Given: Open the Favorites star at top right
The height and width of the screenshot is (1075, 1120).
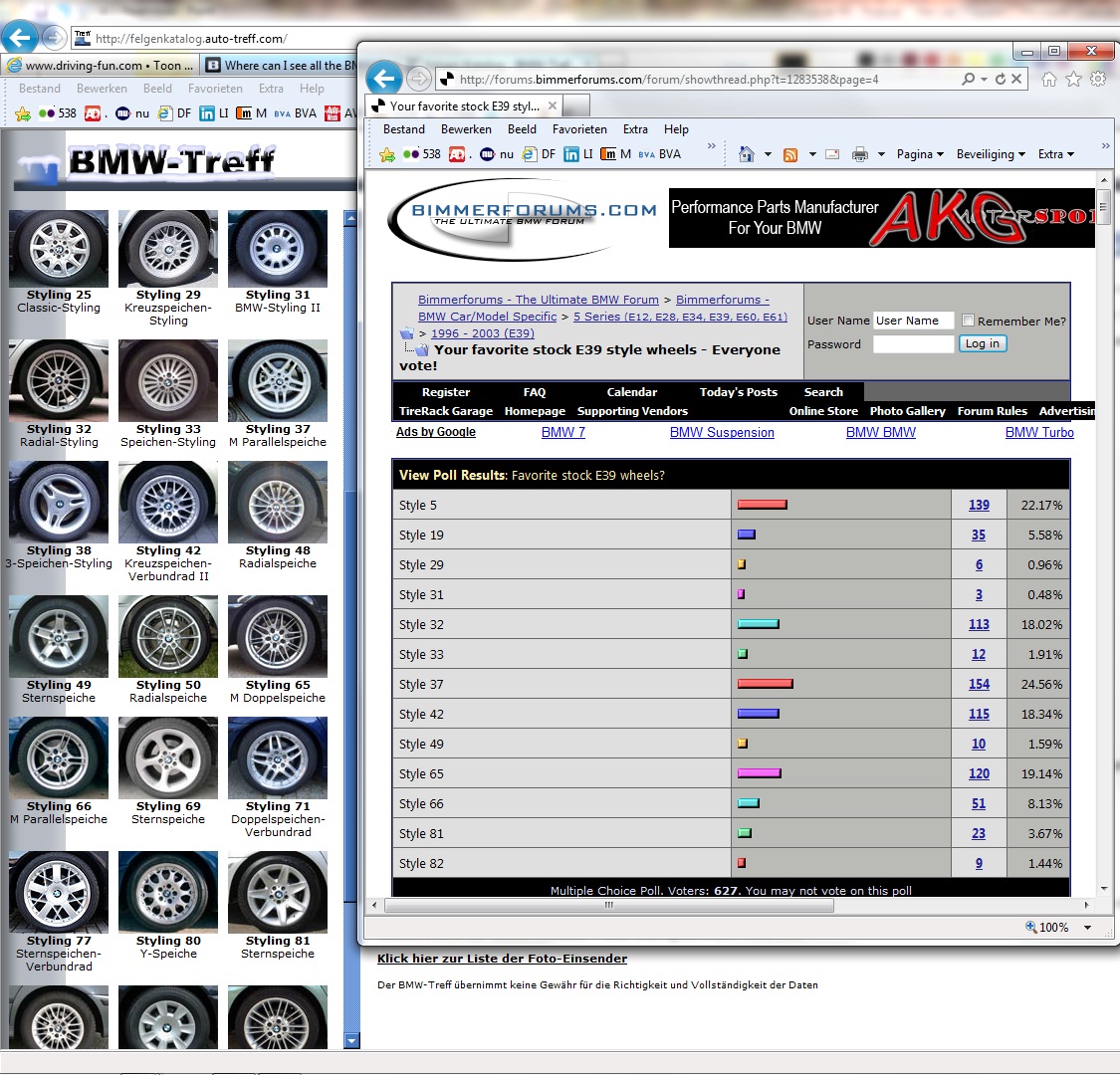Looking at the screenshot, I should tap(1073, 80).
